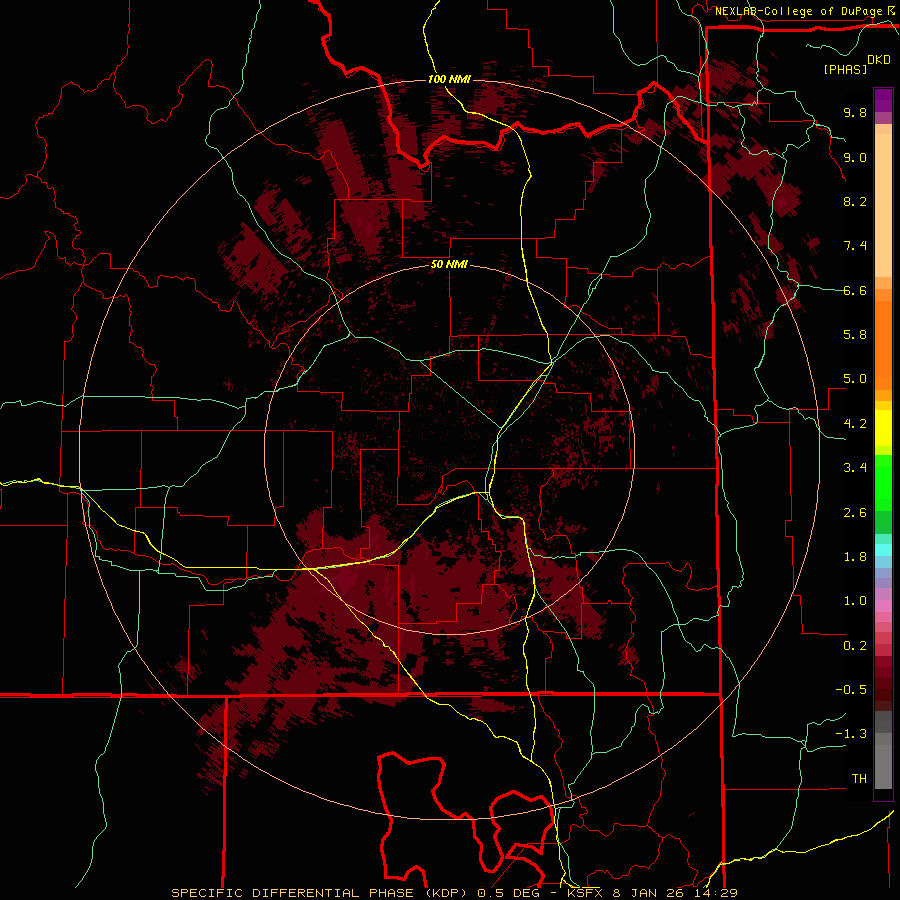This screenshot has width=900, height=900.
Task: Click the [PHAS] label above the color bar
Action: [x=845, y=69]
